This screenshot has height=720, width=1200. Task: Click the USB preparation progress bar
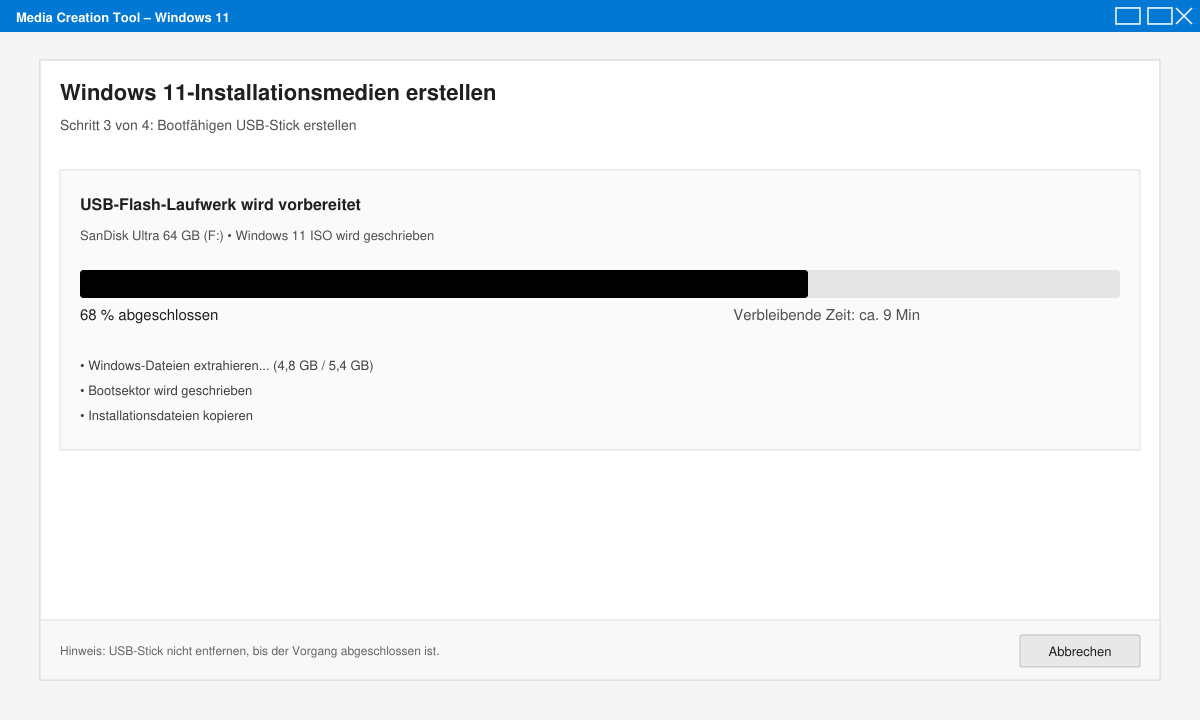point(600,284)
